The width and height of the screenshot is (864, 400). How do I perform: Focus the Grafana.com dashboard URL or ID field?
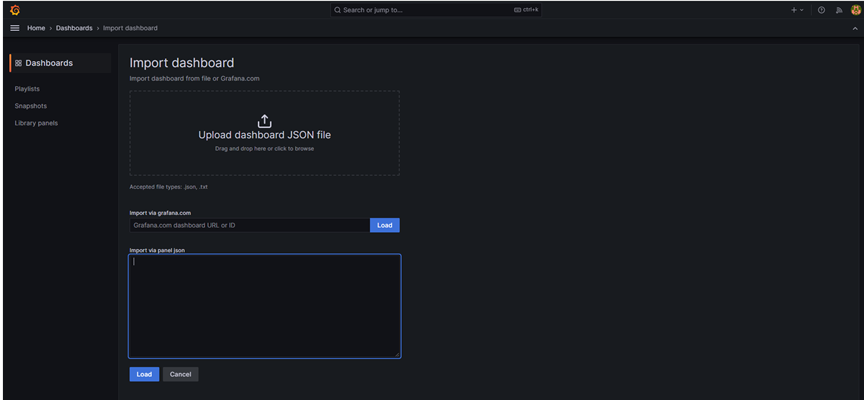(250, 225)
